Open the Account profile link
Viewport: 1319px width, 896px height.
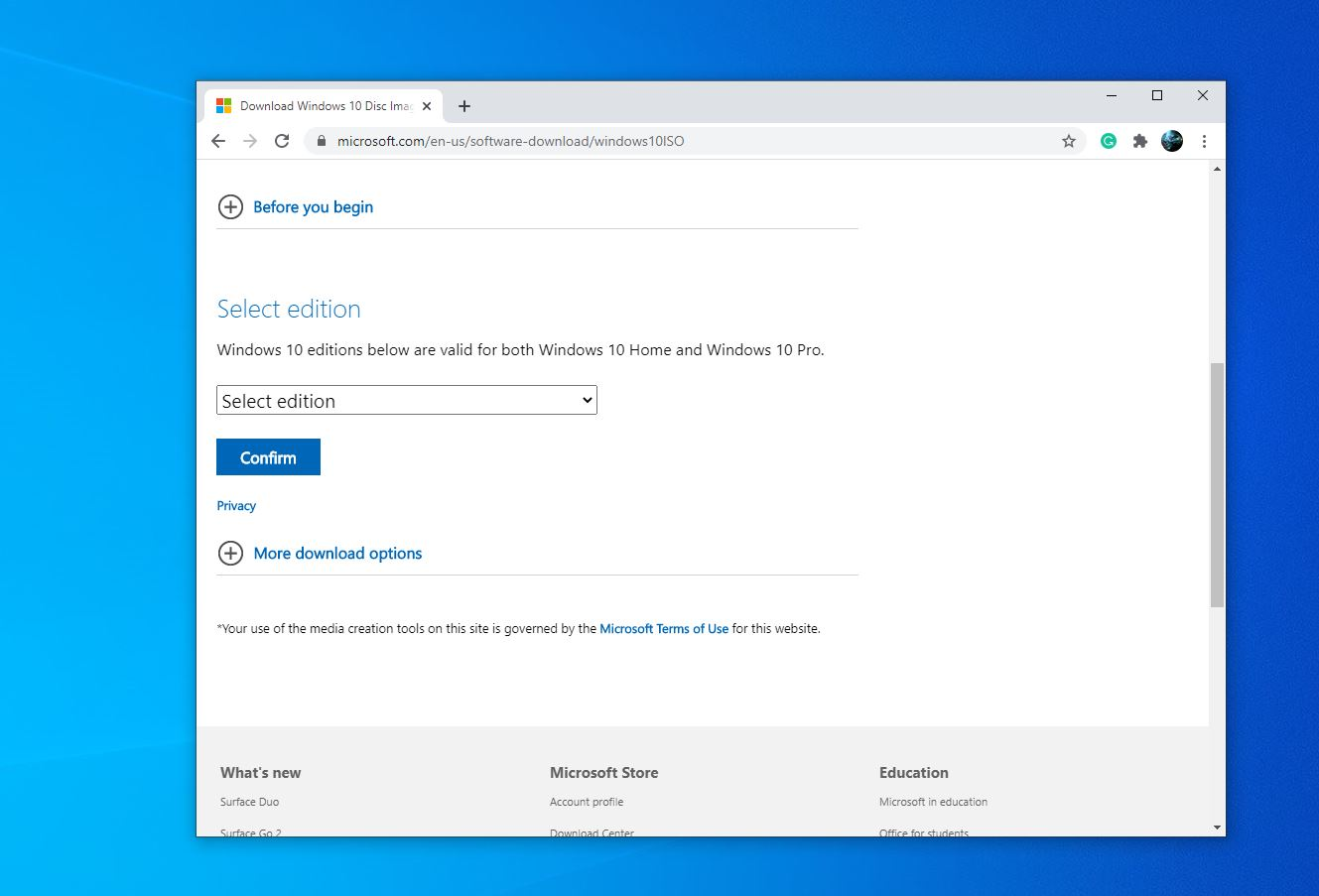pyautogui.click(x=587, y=801)
